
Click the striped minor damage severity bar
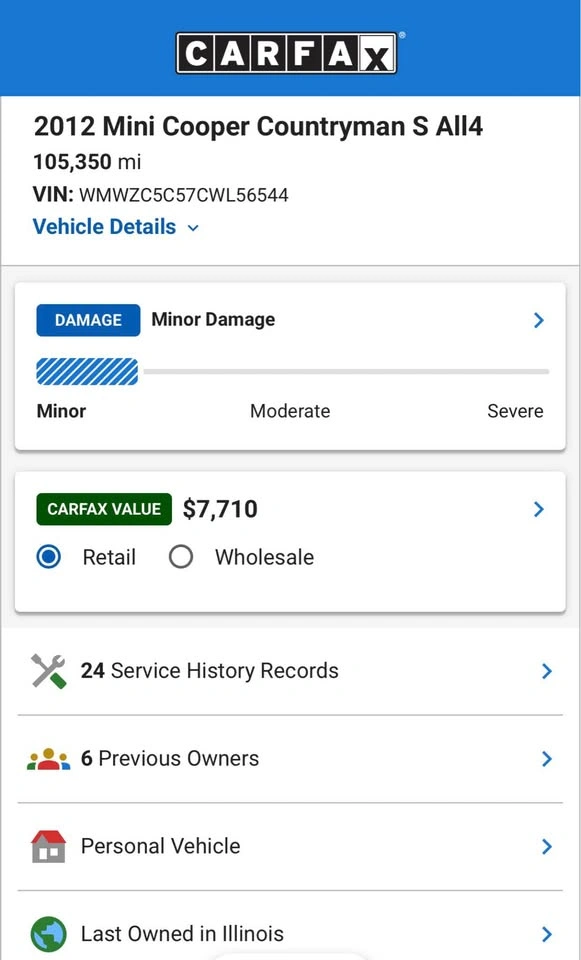tap(88, 372)
